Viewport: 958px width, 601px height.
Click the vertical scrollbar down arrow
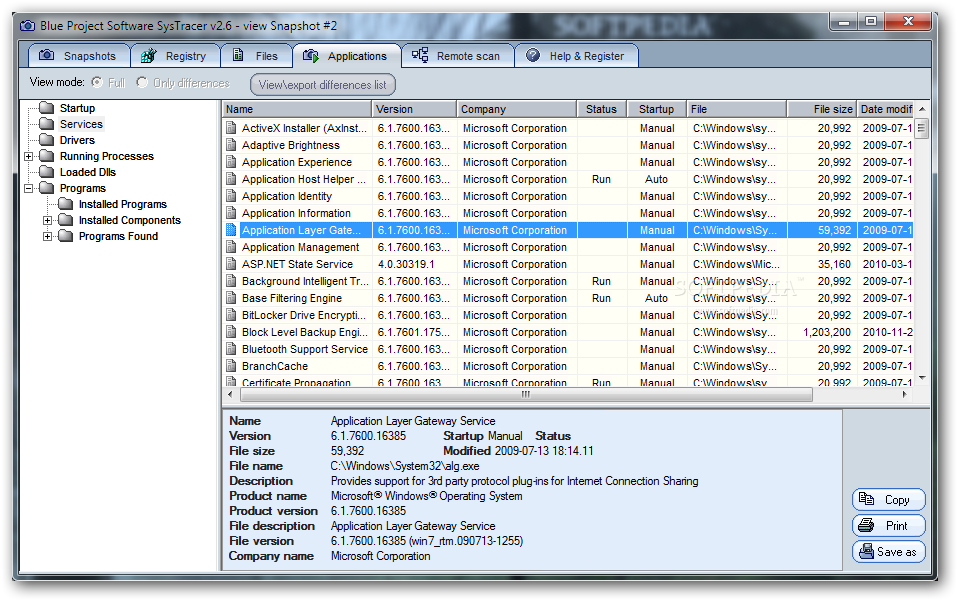coord(922,378)
